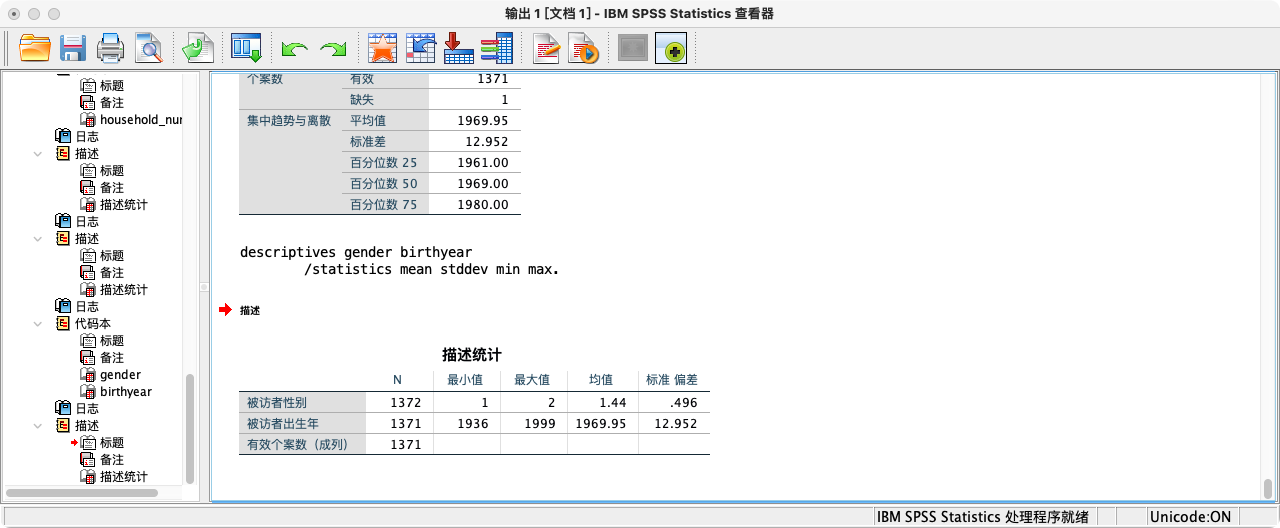Click the go to case icon
Image resolution: width=1280 pixels, height=528 pixels.
point(421,47)
